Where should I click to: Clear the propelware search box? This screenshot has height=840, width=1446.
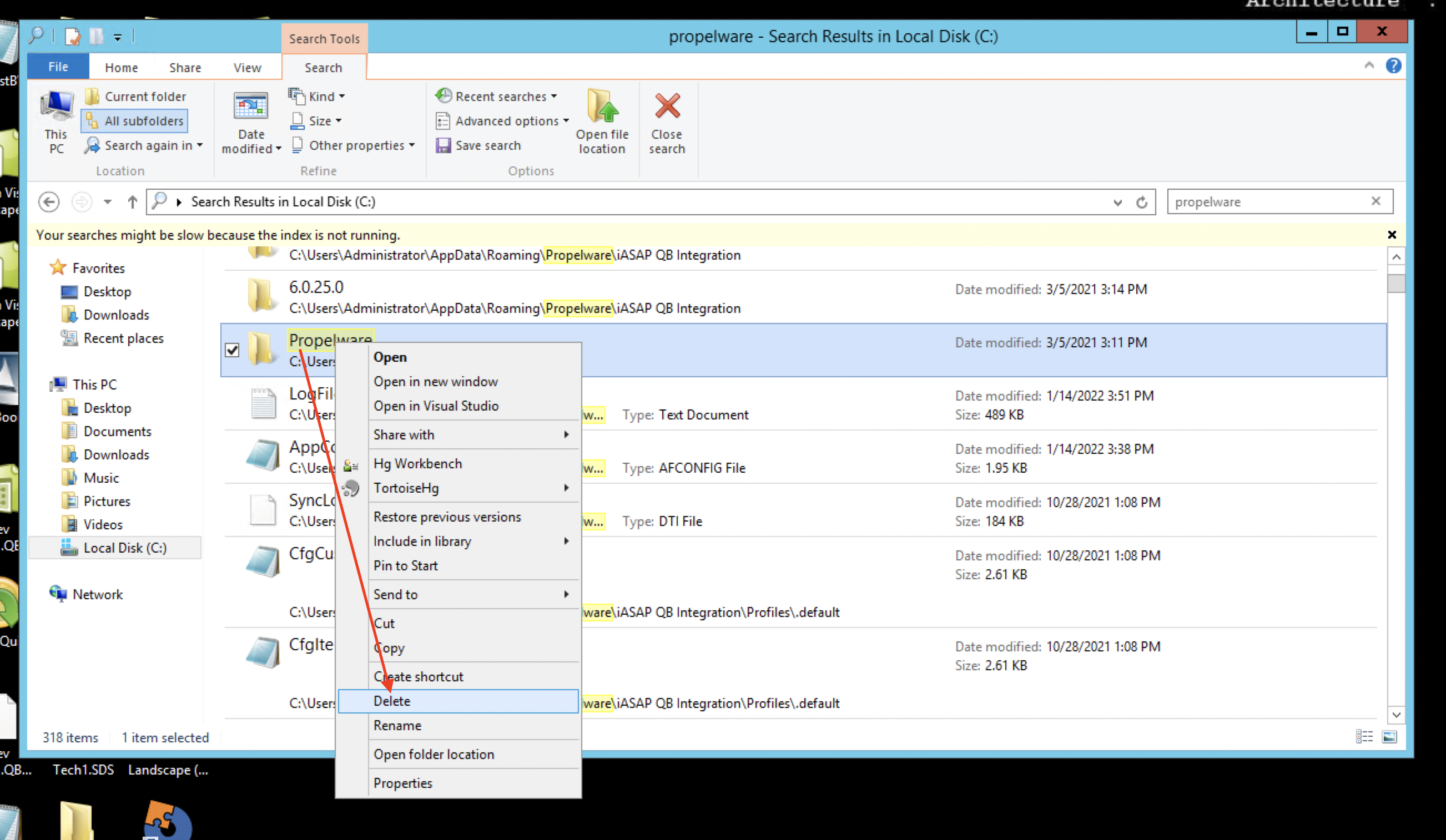[x=1376, y=201]
